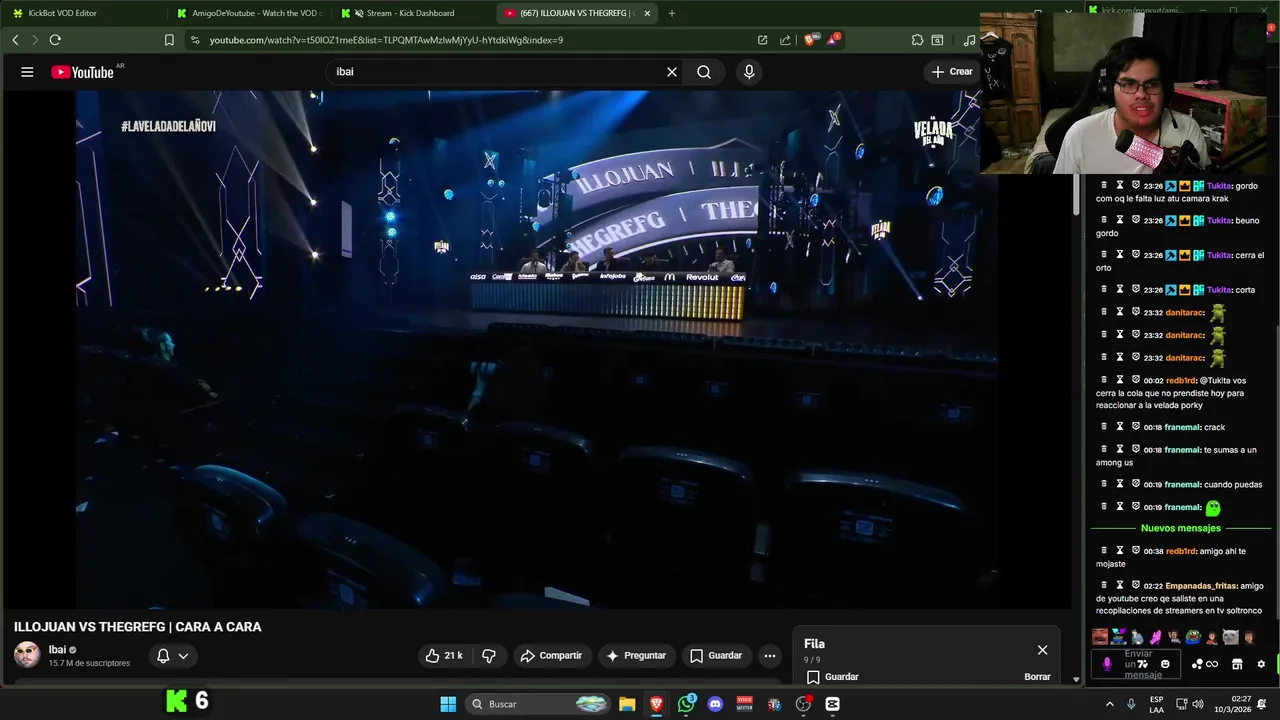Click the infinity icon in chat bar

tap(1212, 664)
